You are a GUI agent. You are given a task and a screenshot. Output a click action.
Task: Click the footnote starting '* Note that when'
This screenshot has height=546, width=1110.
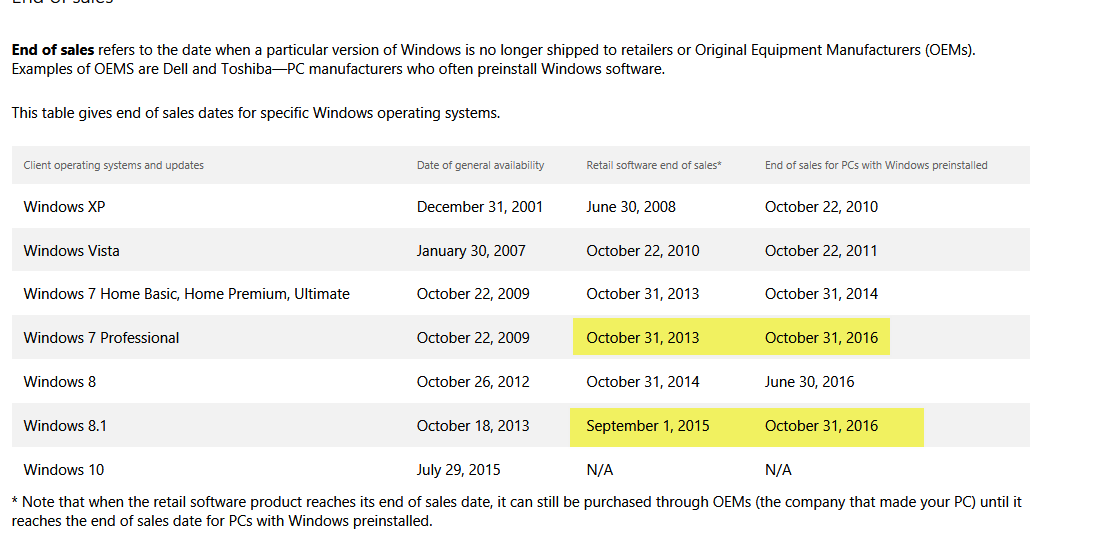[x=517, y=511]
